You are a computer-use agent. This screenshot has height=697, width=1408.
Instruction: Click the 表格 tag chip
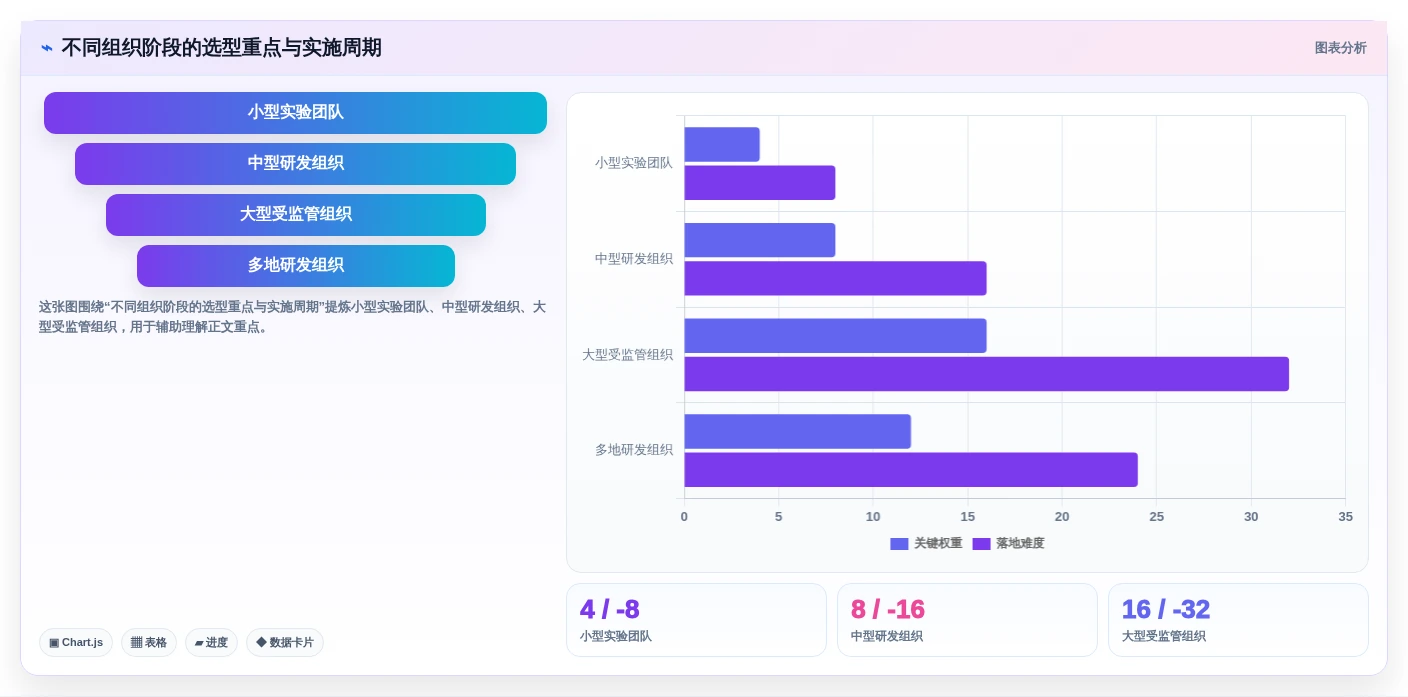(x=149, y=642)
